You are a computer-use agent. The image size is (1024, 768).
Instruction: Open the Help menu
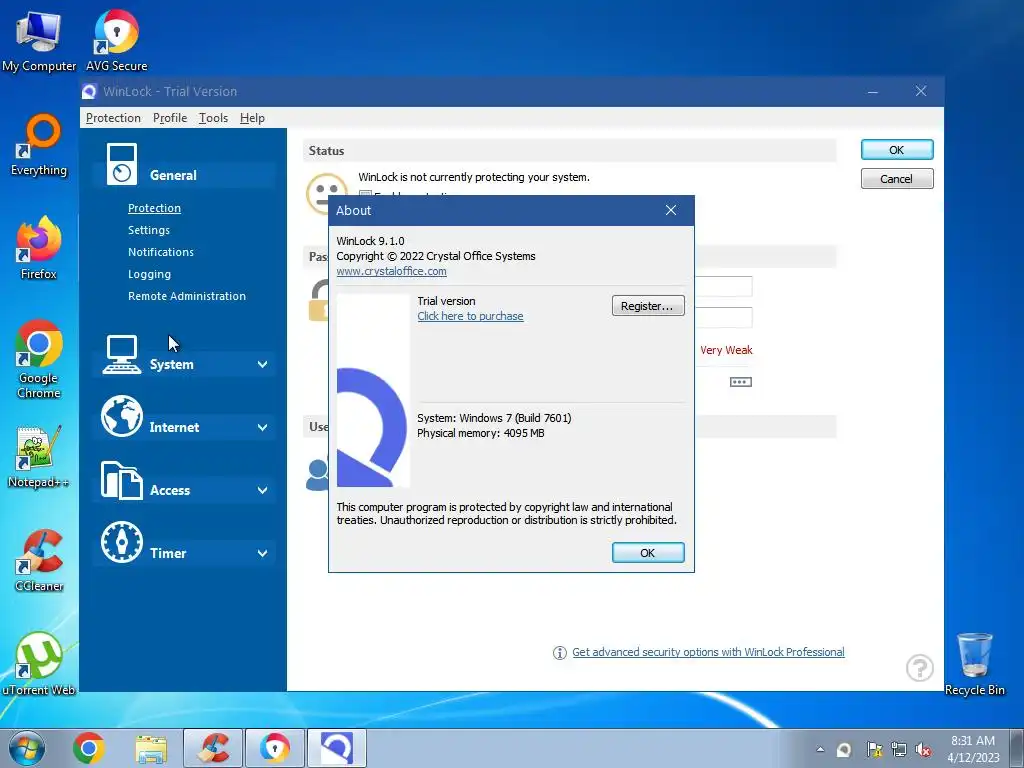tap(252, 118)
